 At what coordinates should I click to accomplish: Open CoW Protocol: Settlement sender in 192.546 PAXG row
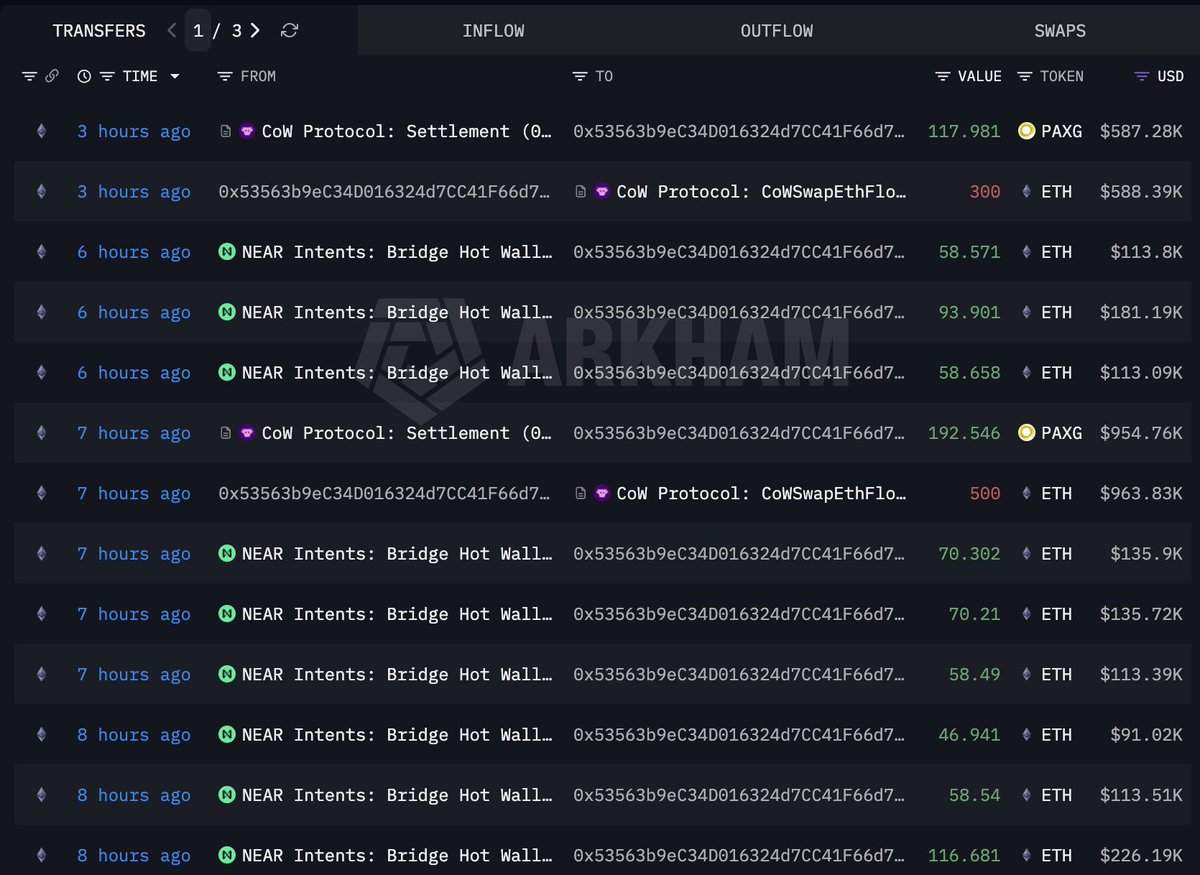tap(407, 433)
